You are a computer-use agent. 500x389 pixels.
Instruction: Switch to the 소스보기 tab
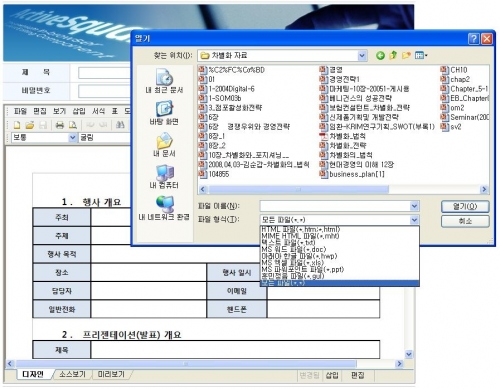pyautogui.click(x=72, y=374)
